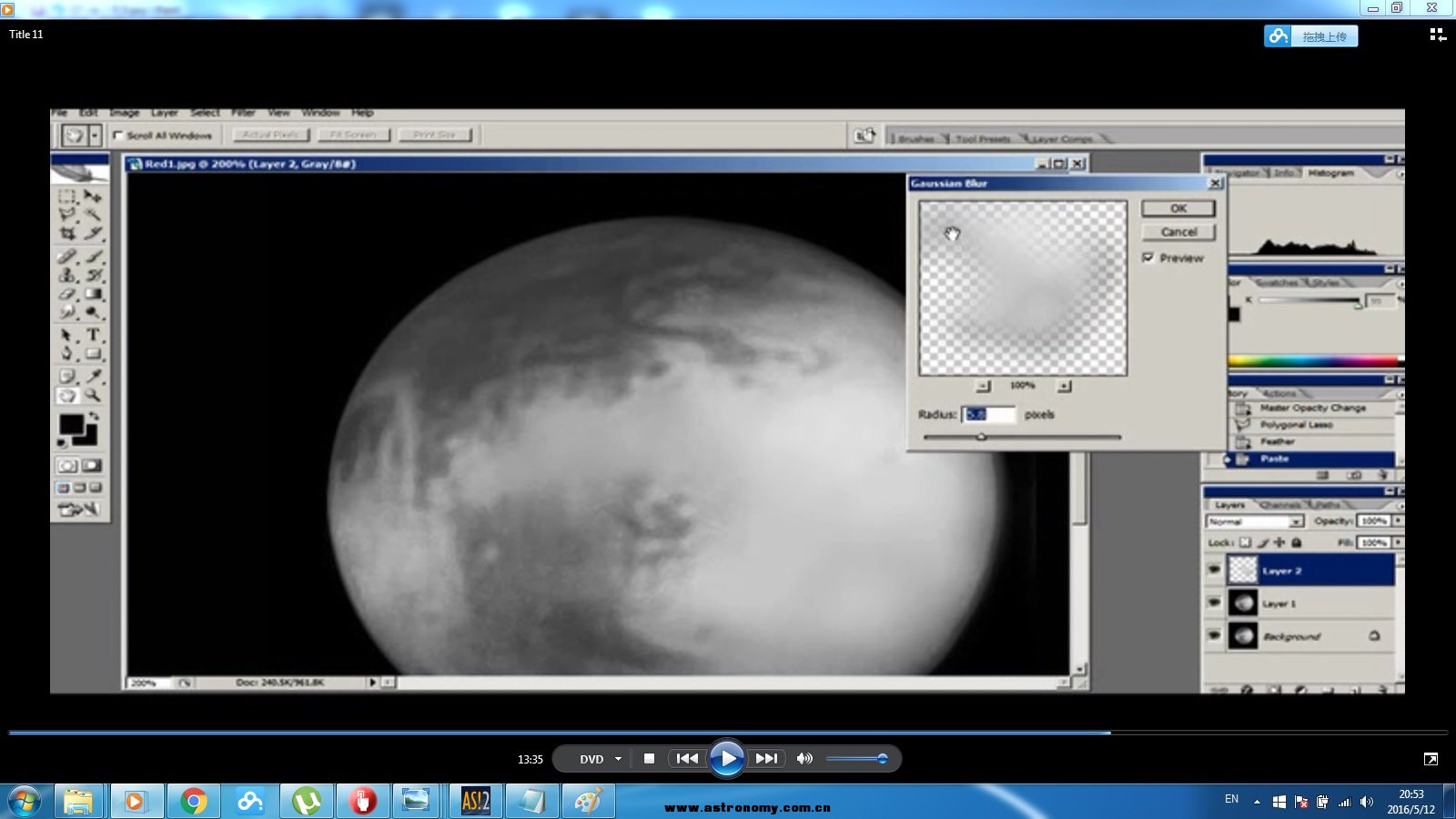Pick the Crop tool
This screenshot has width=1456, height=819.
tap(67, 234)
